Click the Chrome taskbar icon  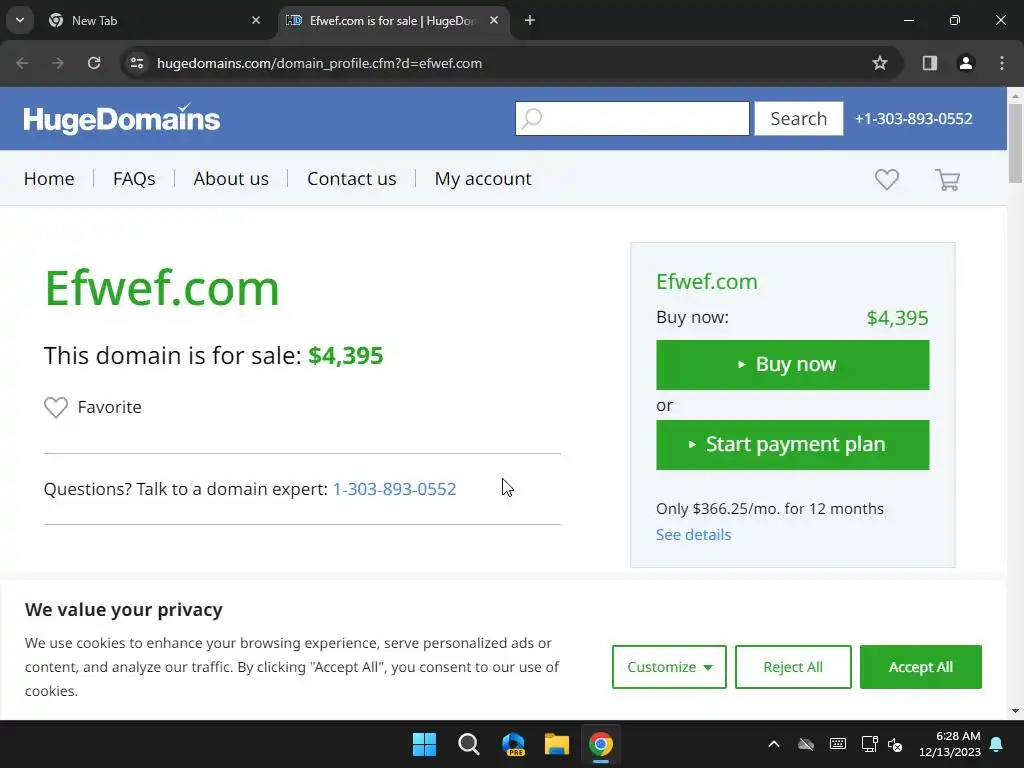coord(601,744)
